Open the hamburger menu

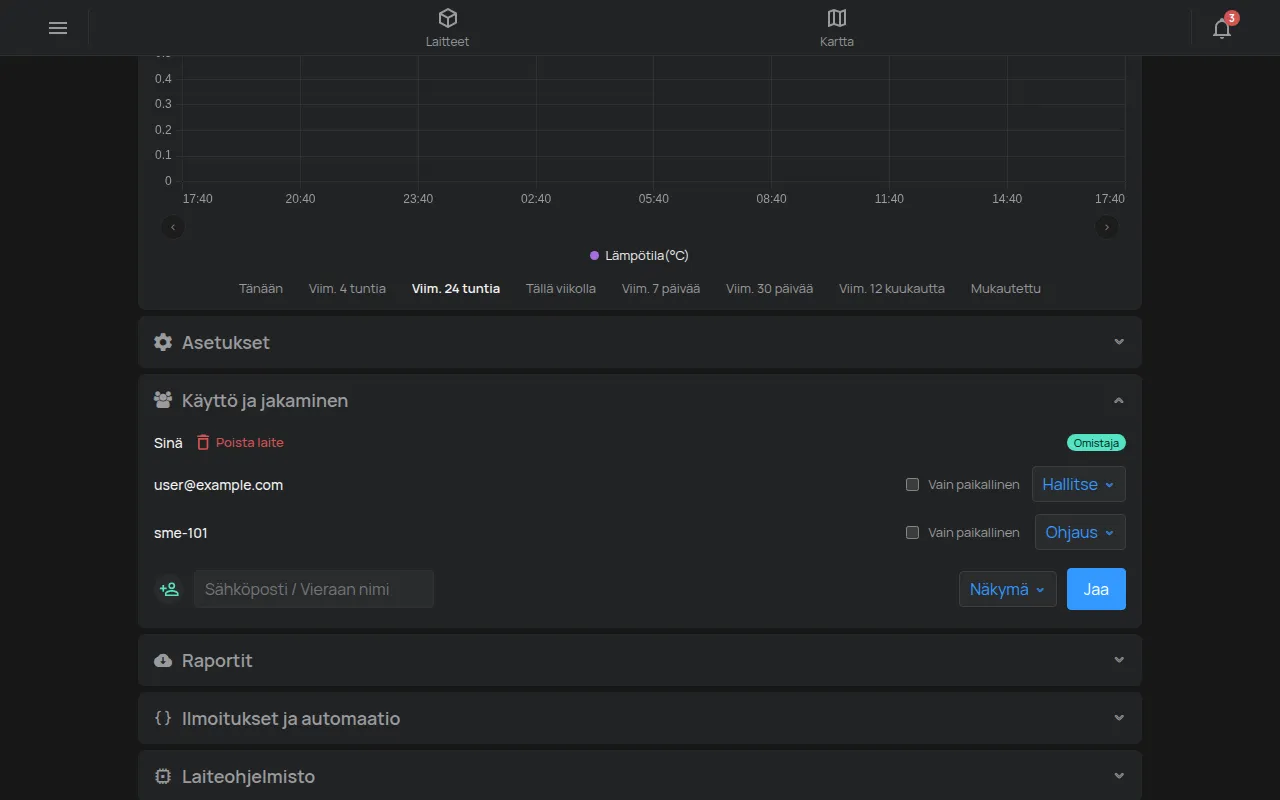coord(58,28)
